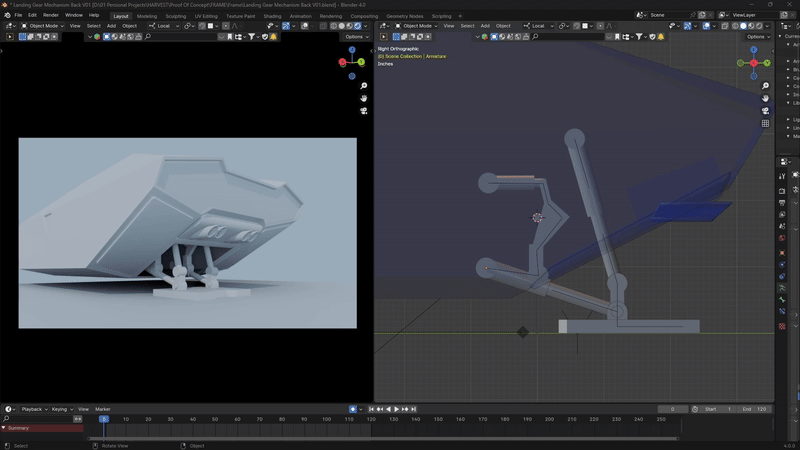The image size is (800, 450).
Task: Open Options dropdown in left viewport
Action: [x=356, y=37]
